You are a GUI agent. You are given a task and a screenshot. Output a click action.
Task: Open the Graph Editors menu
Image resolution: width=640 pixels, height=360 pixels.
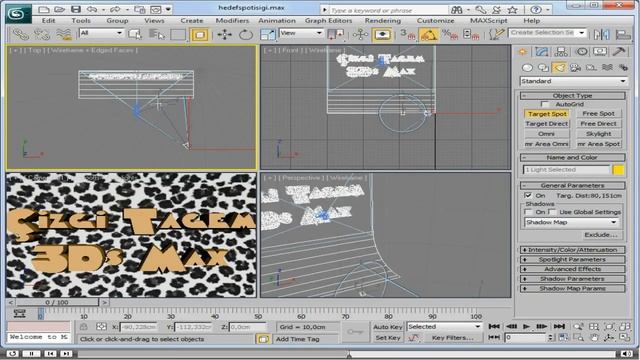point(328,21)
